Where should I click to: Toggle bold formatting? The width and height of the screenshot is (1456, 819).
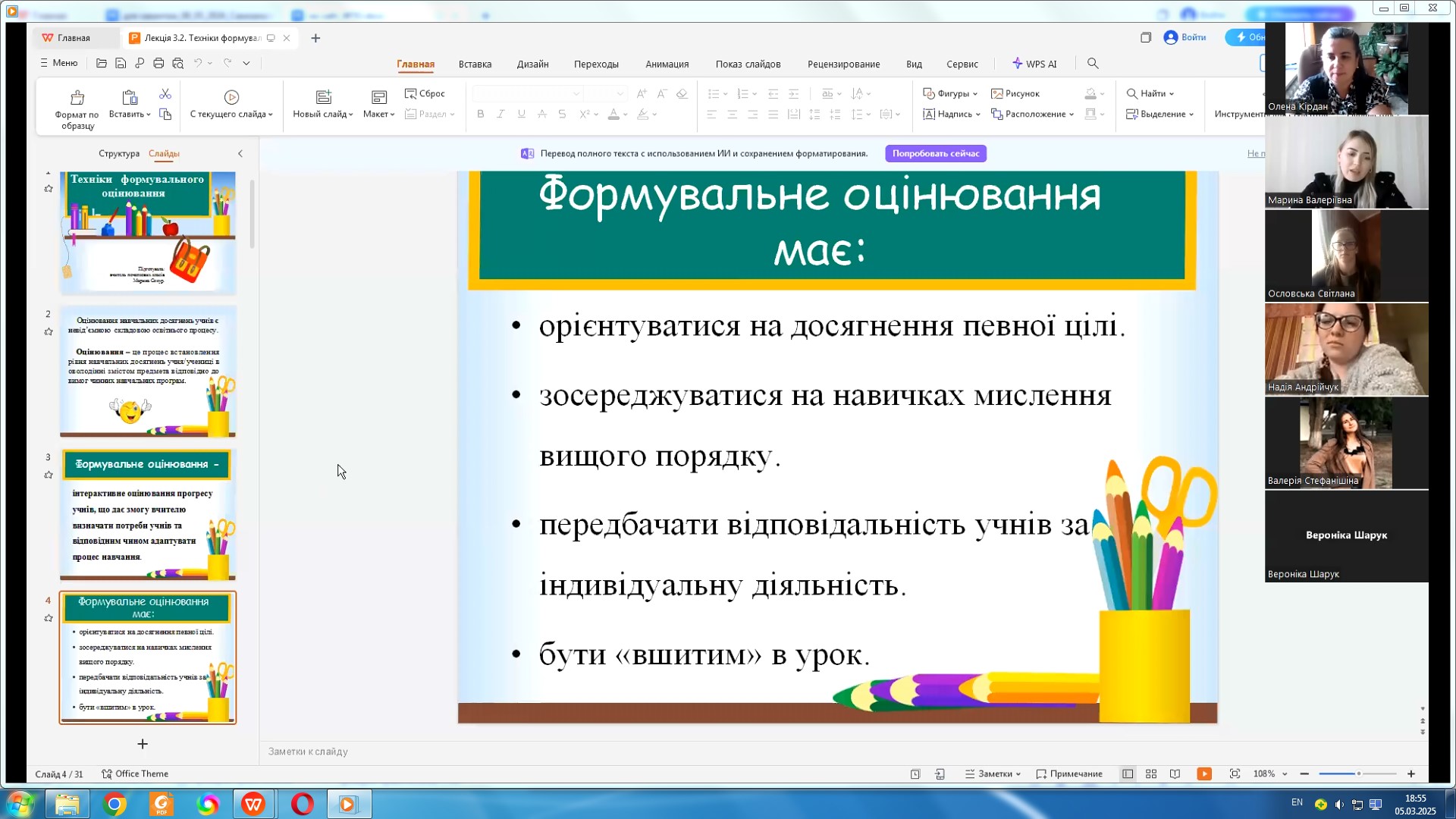coord(480,115)
